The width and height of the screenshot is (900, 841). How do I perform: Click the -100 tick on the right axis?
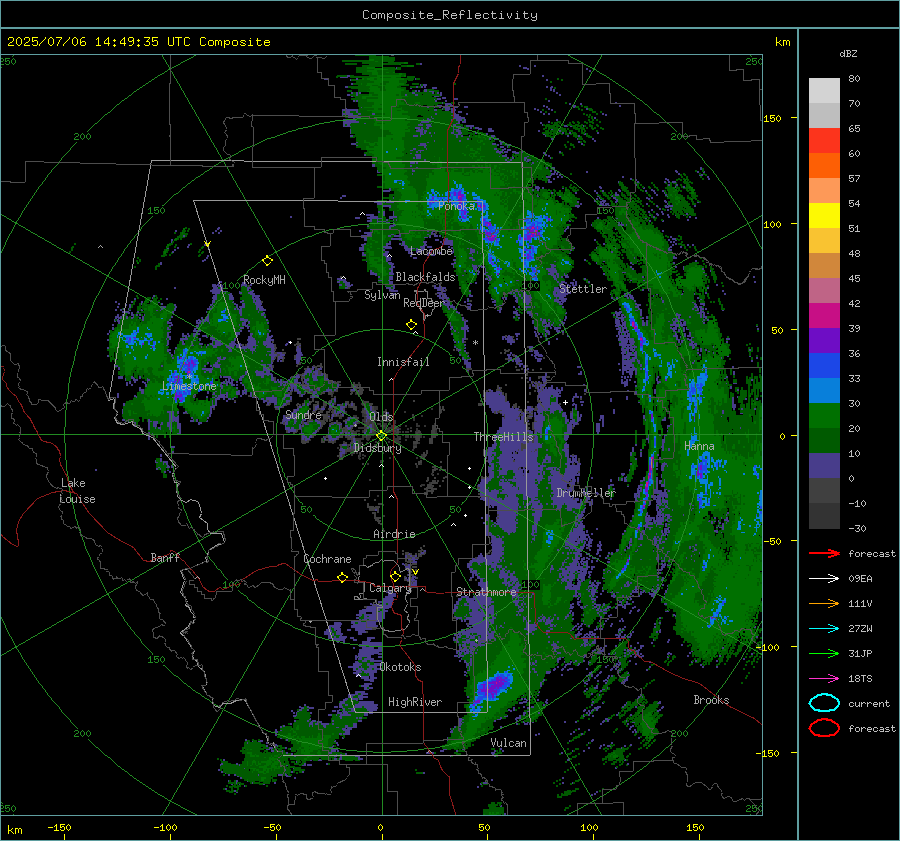(768, 647)
